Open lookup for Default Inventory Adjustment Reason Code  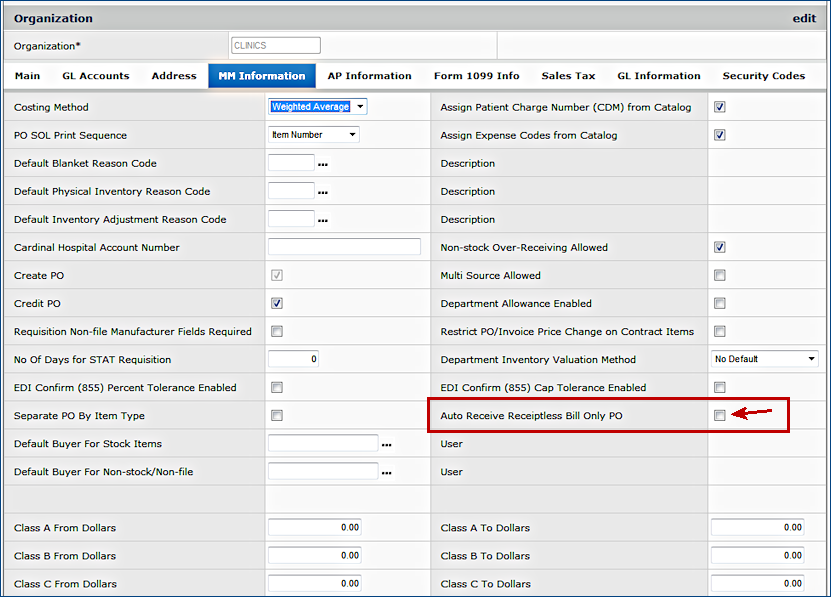323,220
